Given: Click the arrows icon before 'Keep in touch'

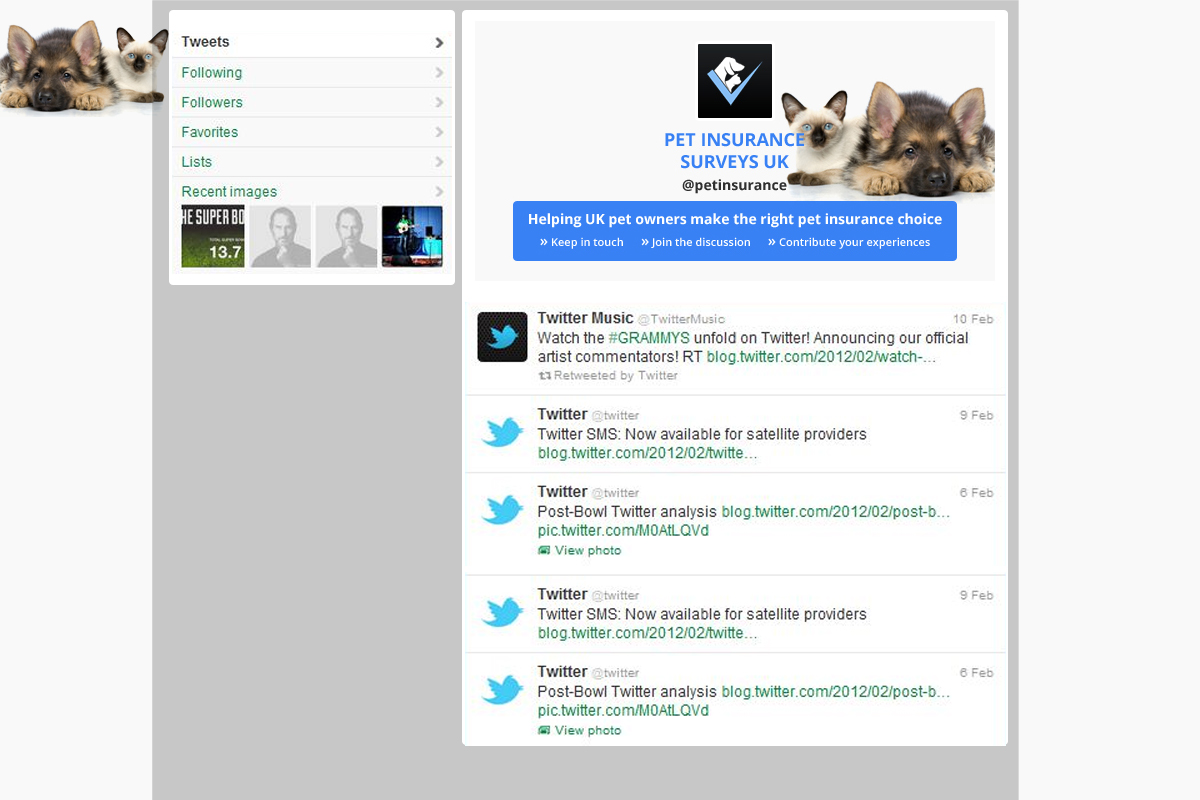Looking at the screenshot, I should coord(544,242).
